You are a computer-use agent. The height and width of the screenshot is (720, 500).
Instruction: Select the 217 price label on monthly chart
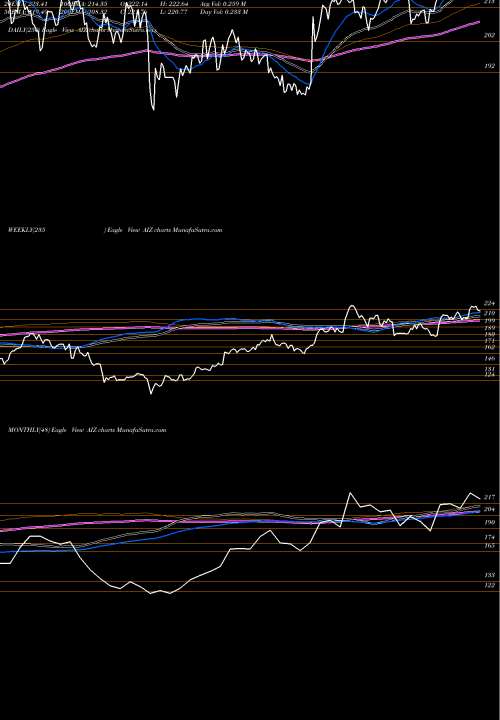point(489,497)
